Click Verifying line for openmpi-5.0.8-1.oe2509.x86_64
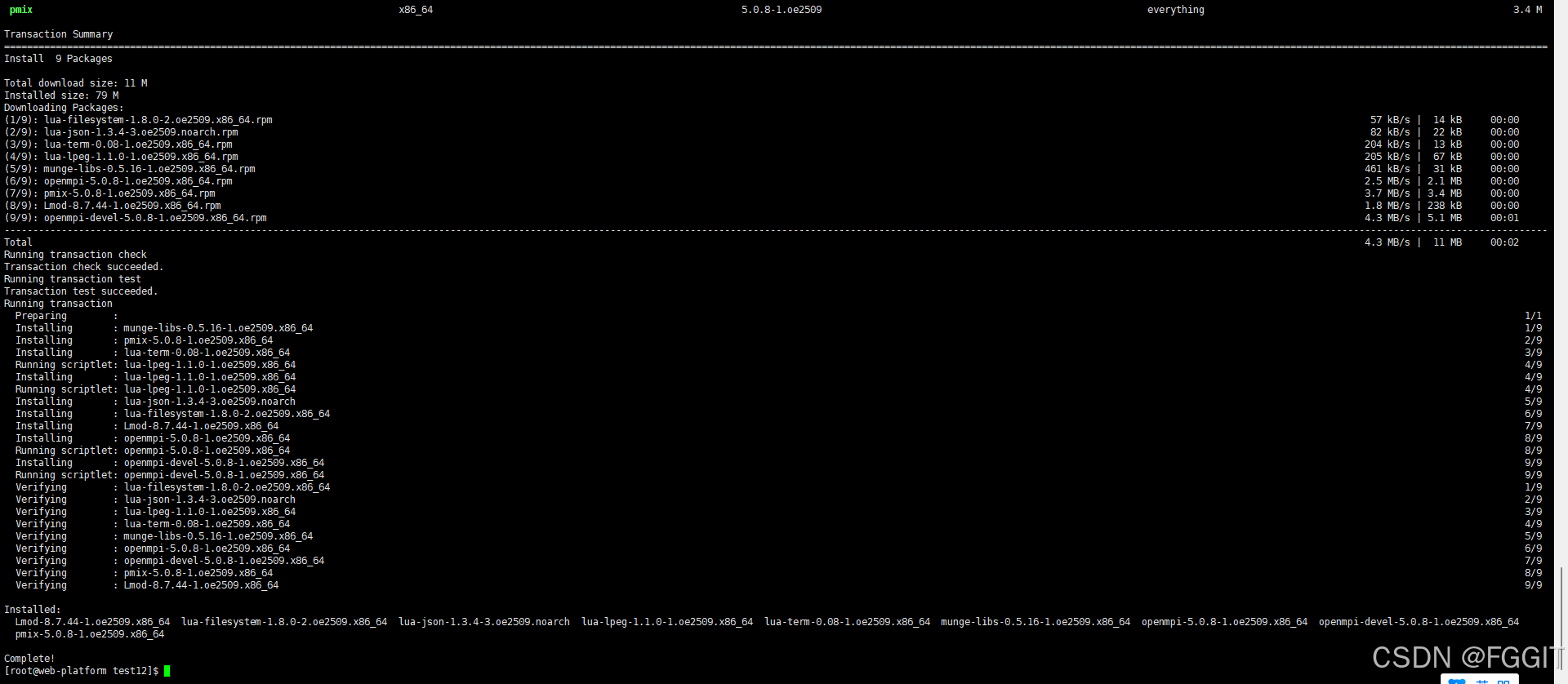 coord(153,549)
